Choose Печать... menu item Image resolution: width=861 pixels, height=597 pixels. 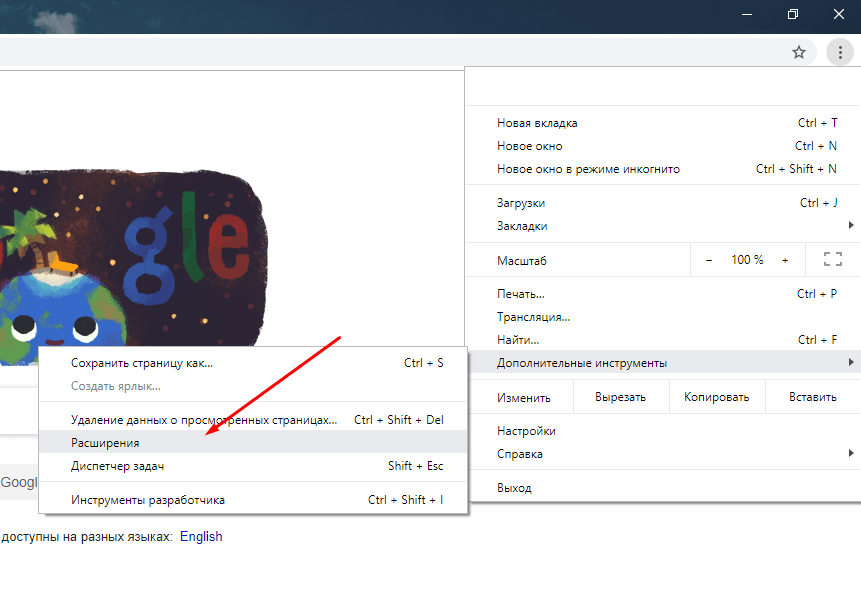[663, 294]
